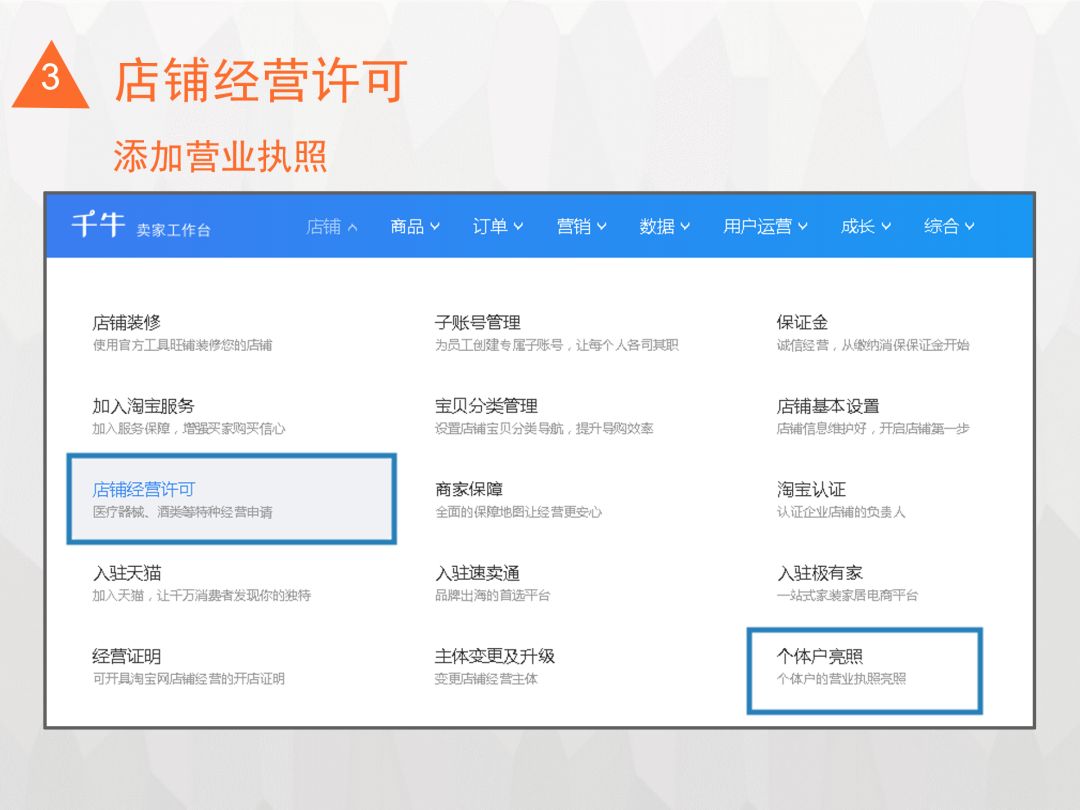Click description 认证企业店铺的负责人
This screenshot has width=1080, height=810.
click(841, 512)
